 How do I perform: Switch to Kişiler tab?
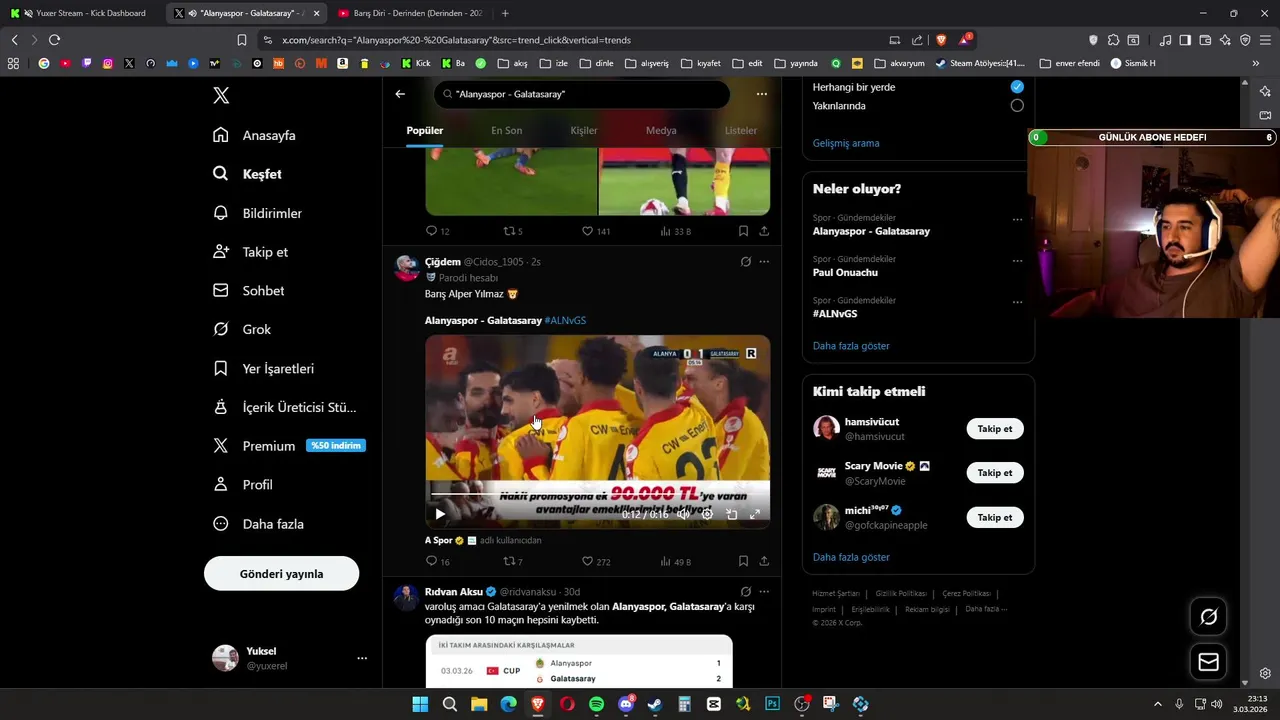pos(584,130)
